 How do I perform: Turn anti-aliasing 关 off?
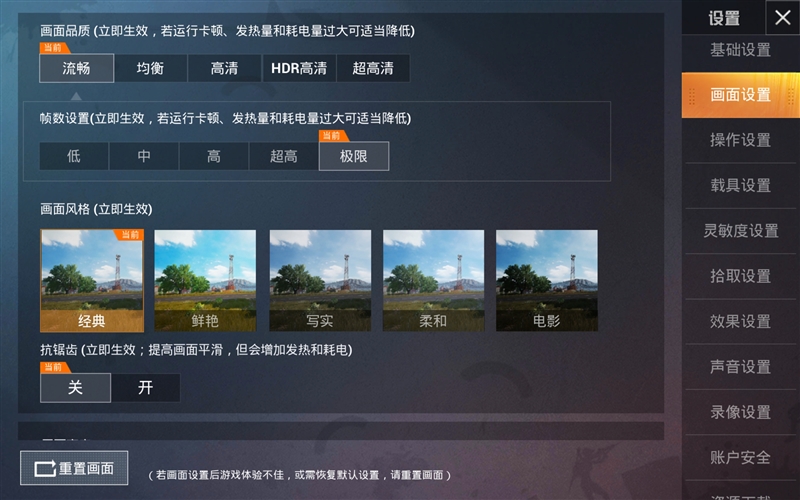coord(76,388)
